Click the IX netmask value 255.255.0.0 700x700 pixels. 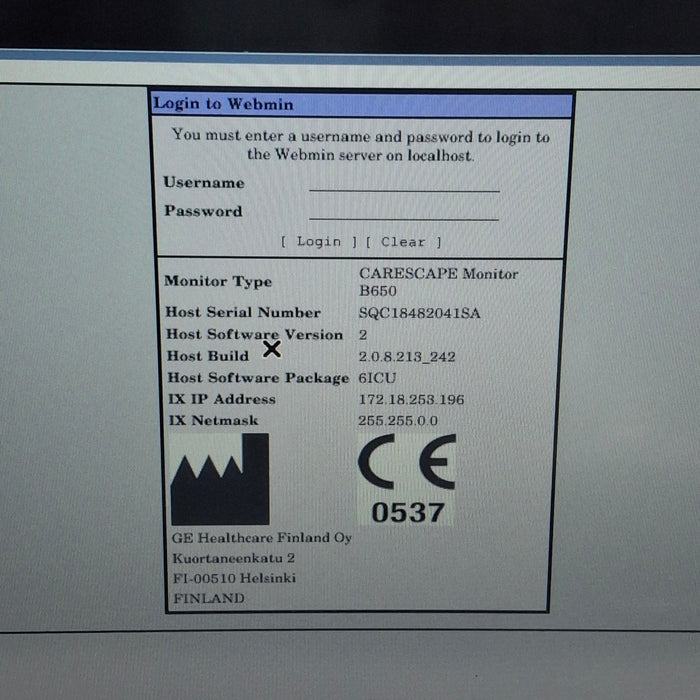tap(398, 421)
